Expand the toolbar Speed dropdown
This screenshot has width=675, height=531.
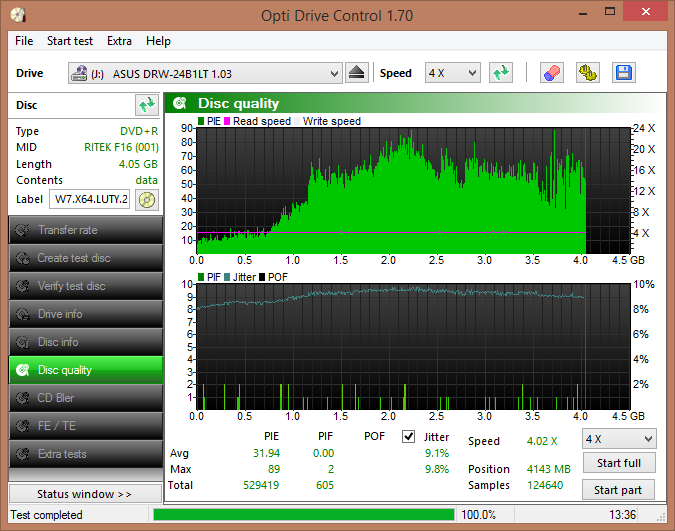pos(472,73)
